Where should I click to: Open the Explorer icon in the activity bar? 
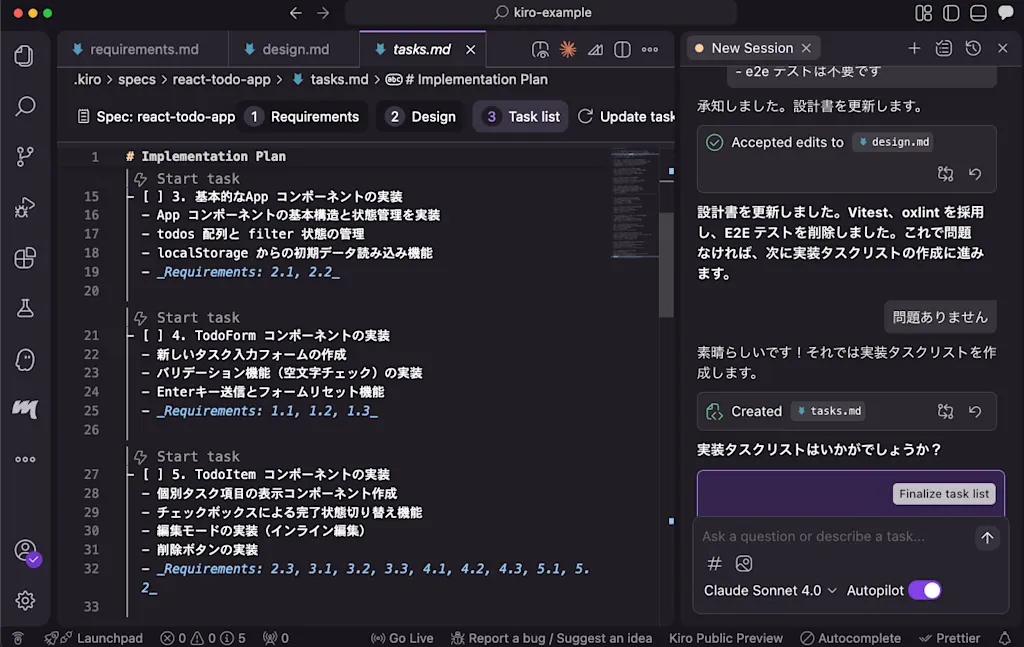24,56
